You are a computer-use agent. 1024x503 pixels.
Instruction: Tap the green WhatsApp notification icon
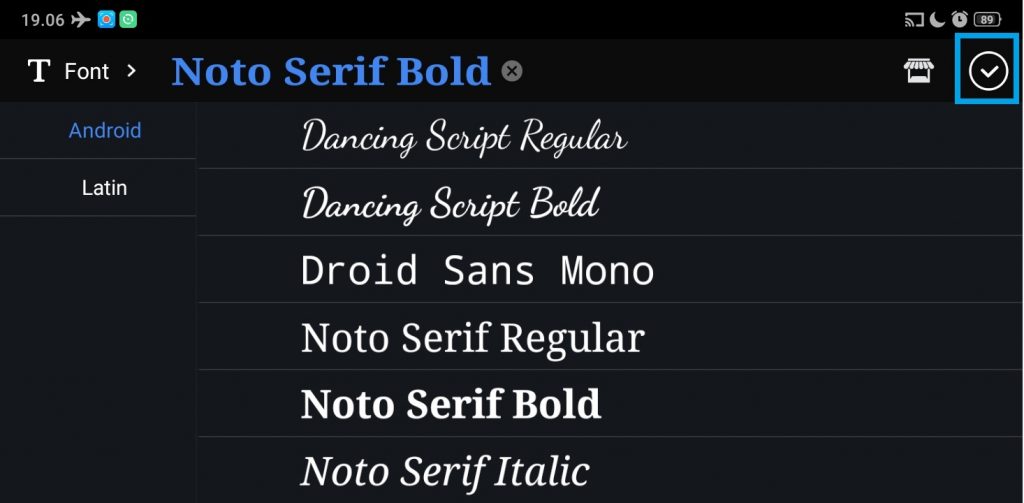128,19
